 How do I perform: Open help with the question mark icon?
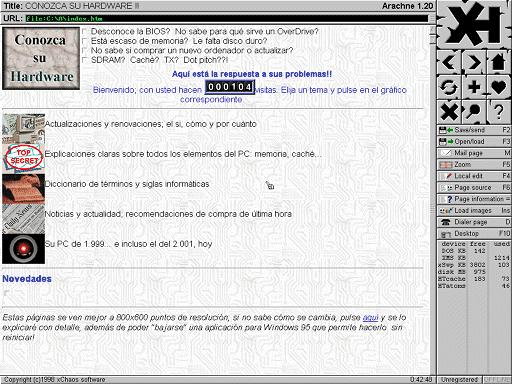click(x=498, y=112)
